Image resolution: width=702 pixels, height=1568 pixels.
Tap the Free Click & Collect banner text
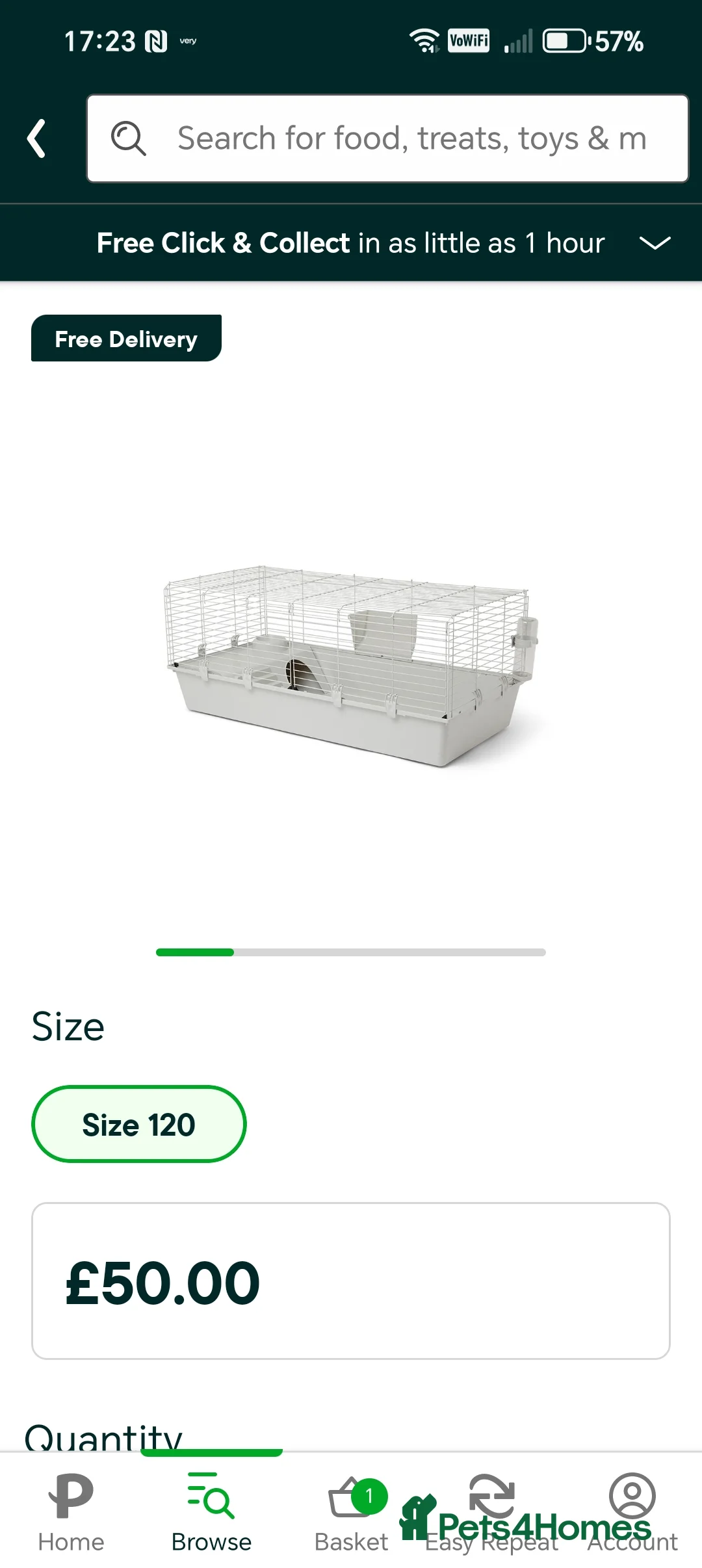click(350, 243)
